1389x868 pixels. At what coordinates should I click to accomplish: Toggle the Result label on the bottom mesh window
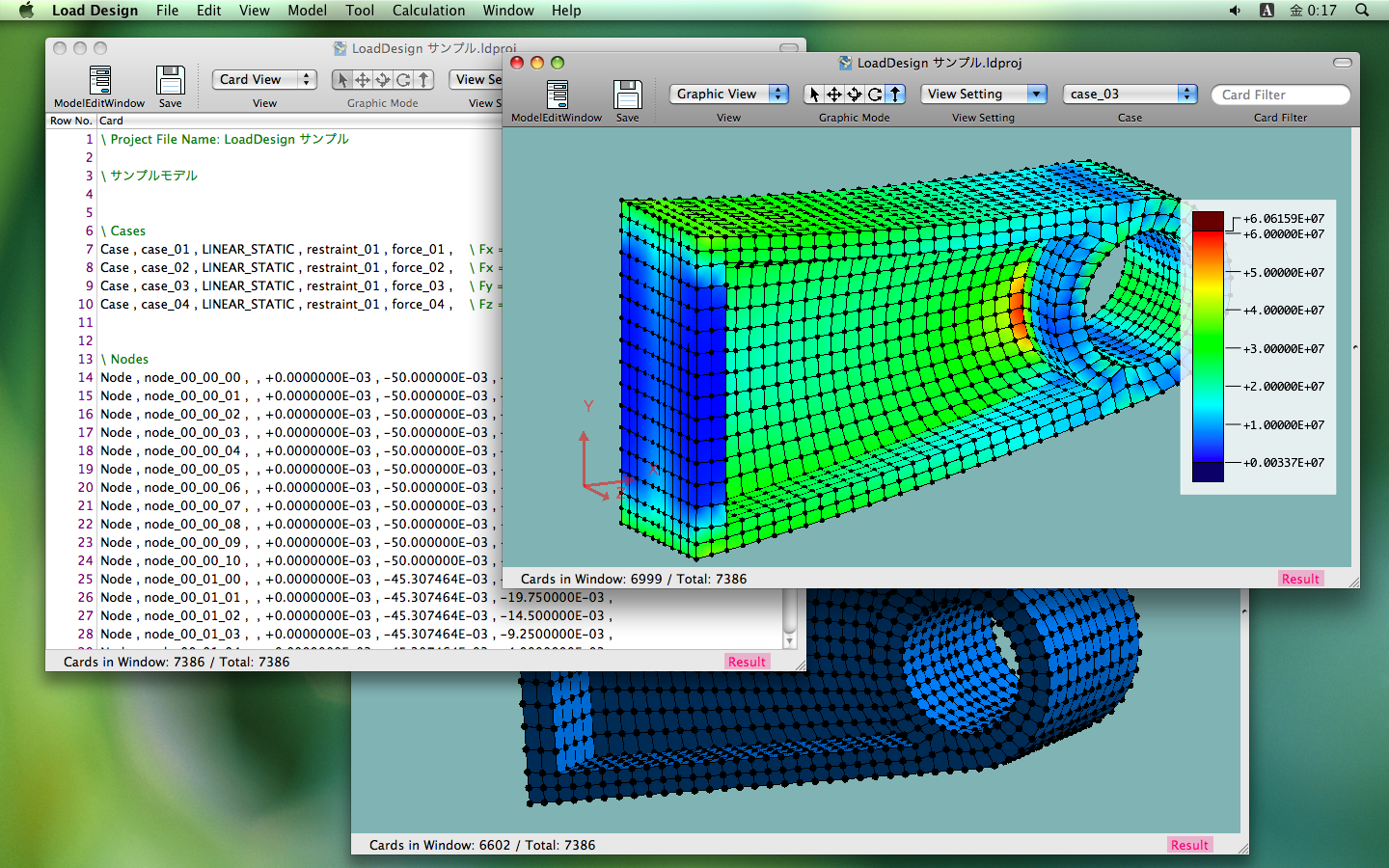pyautogui.click(x=1189, y=845)
